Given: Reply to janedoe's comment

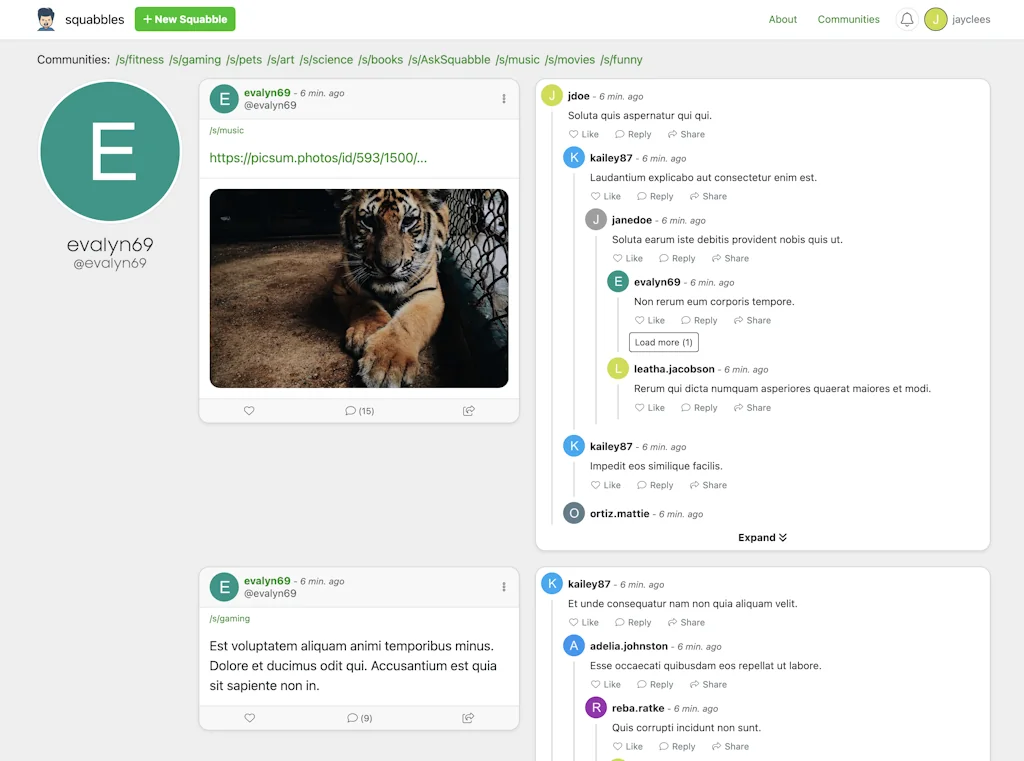Looking at the screenshot, I should point(677,258).
